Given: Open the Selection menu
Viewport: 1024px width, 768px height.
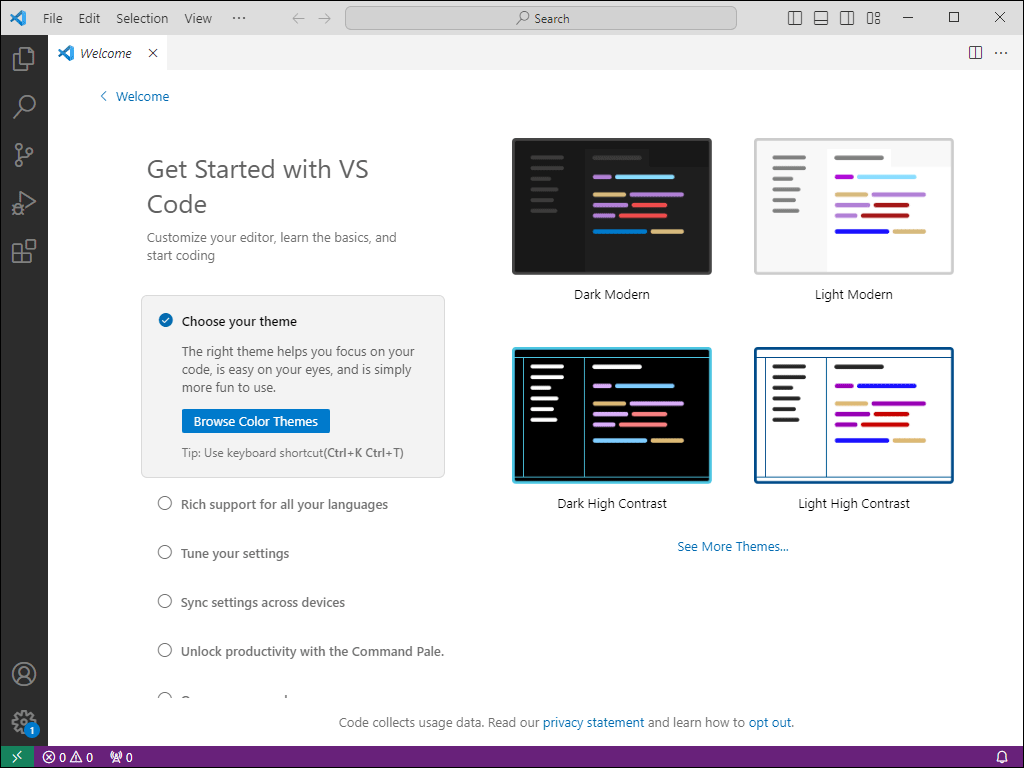Looking at the screenshot, I should pyautogui.click(x=142, y=18).
